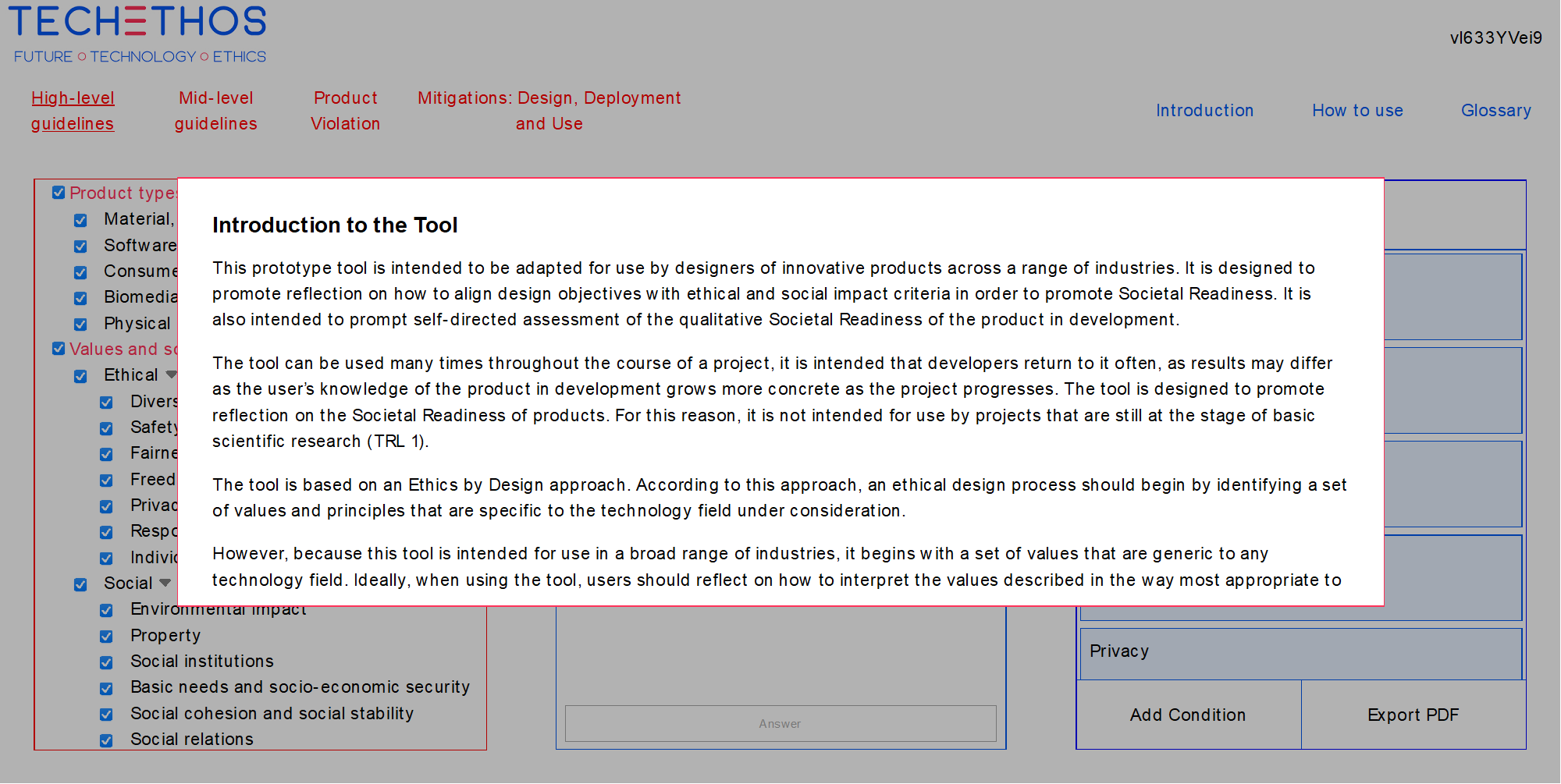Toggle the Consumer checkbox
This screenshot has width=1561, height=784.
click(x=80, y=272)
